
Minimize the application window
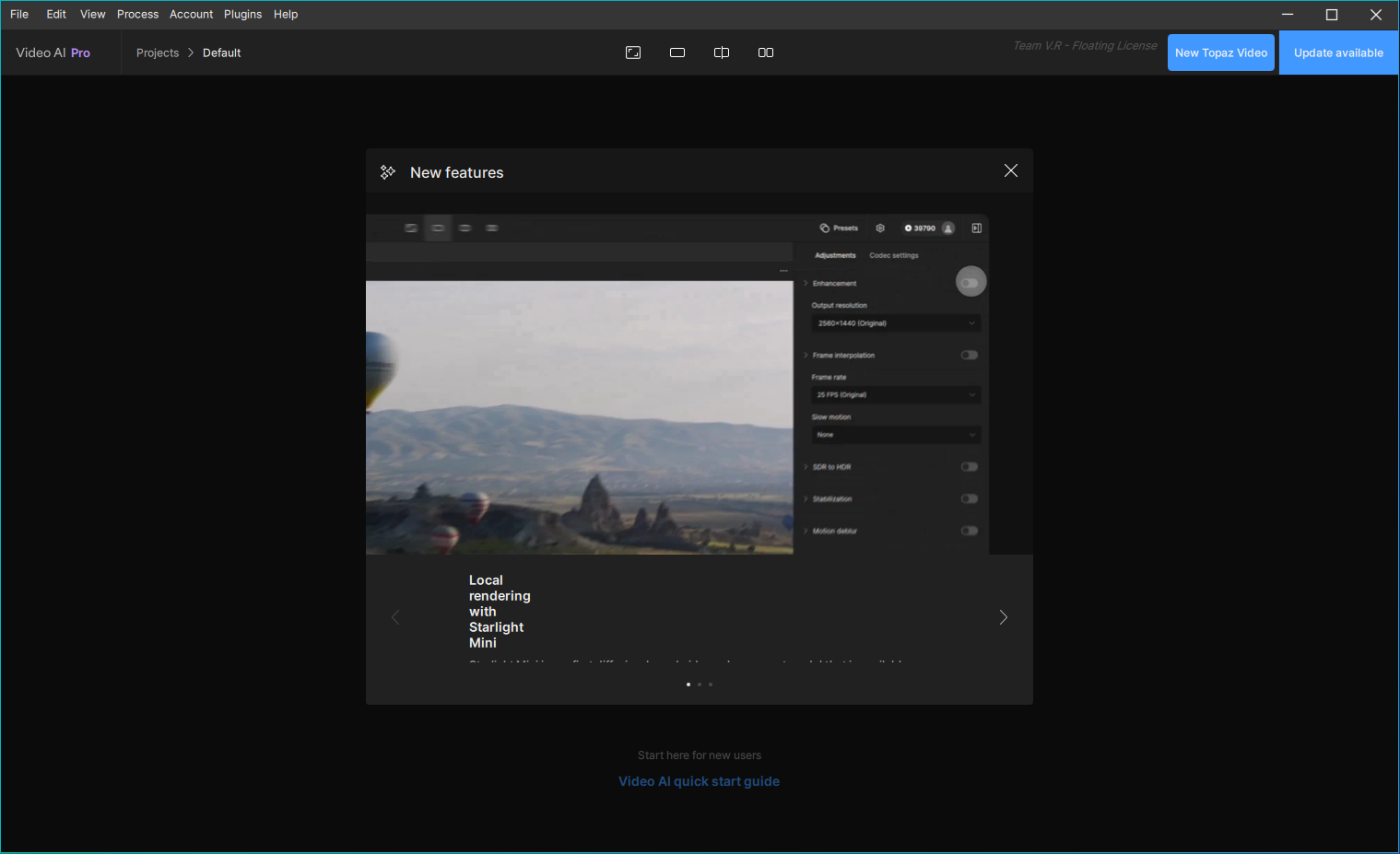(1288, 14)
